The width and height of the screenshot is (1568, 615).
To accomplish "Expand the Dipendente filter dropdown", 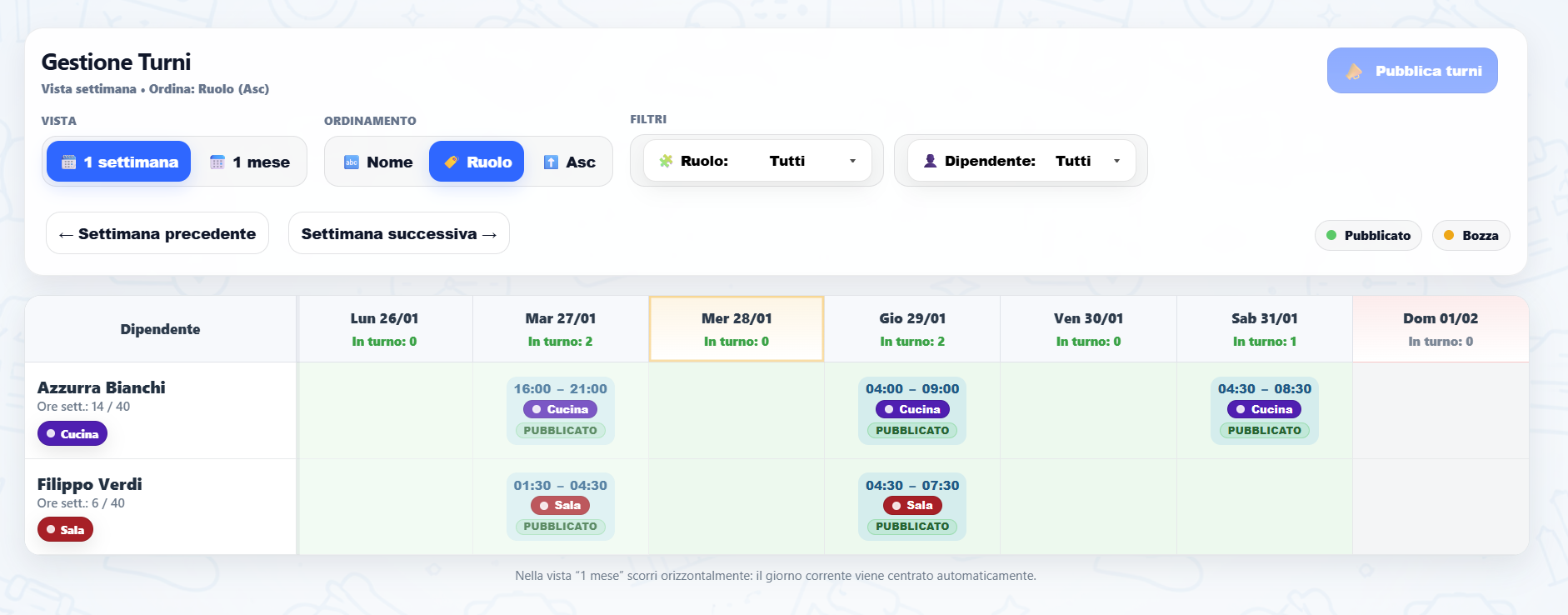I will [1021, 162].
